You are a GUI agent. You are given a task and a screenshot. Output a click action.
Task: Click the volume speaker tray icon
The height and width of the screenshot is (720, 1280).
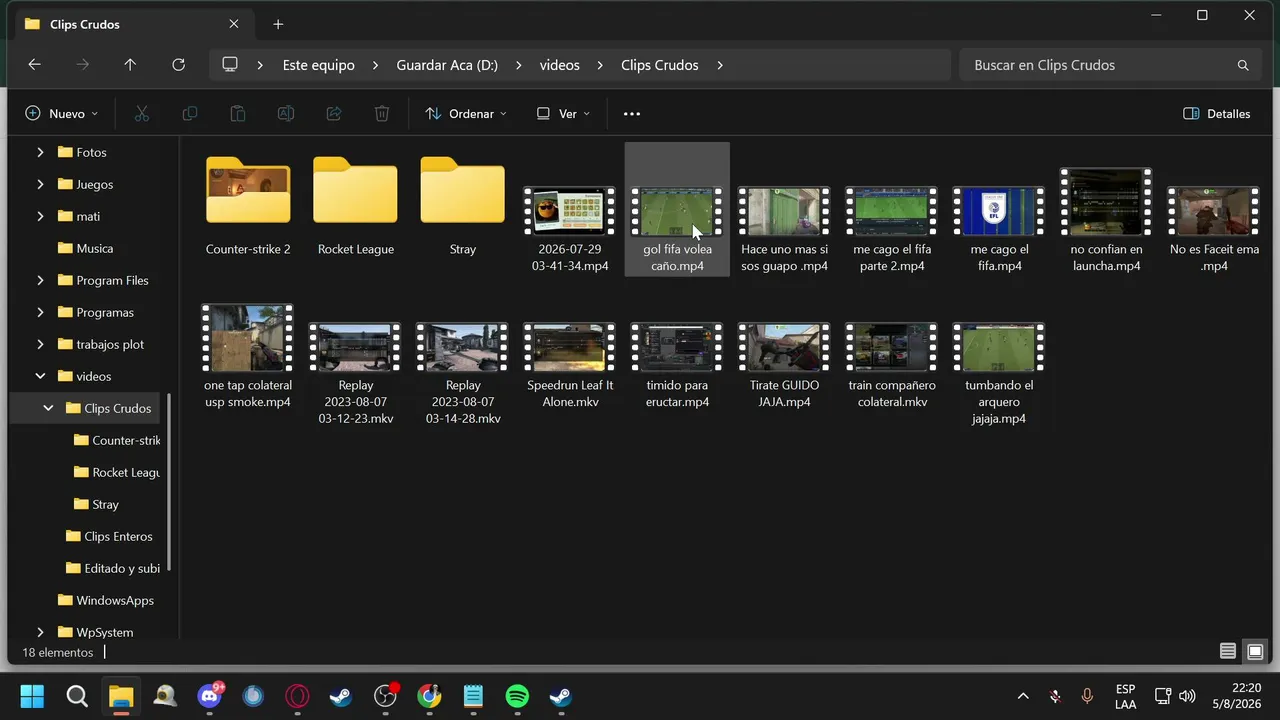coord(1187,696)
